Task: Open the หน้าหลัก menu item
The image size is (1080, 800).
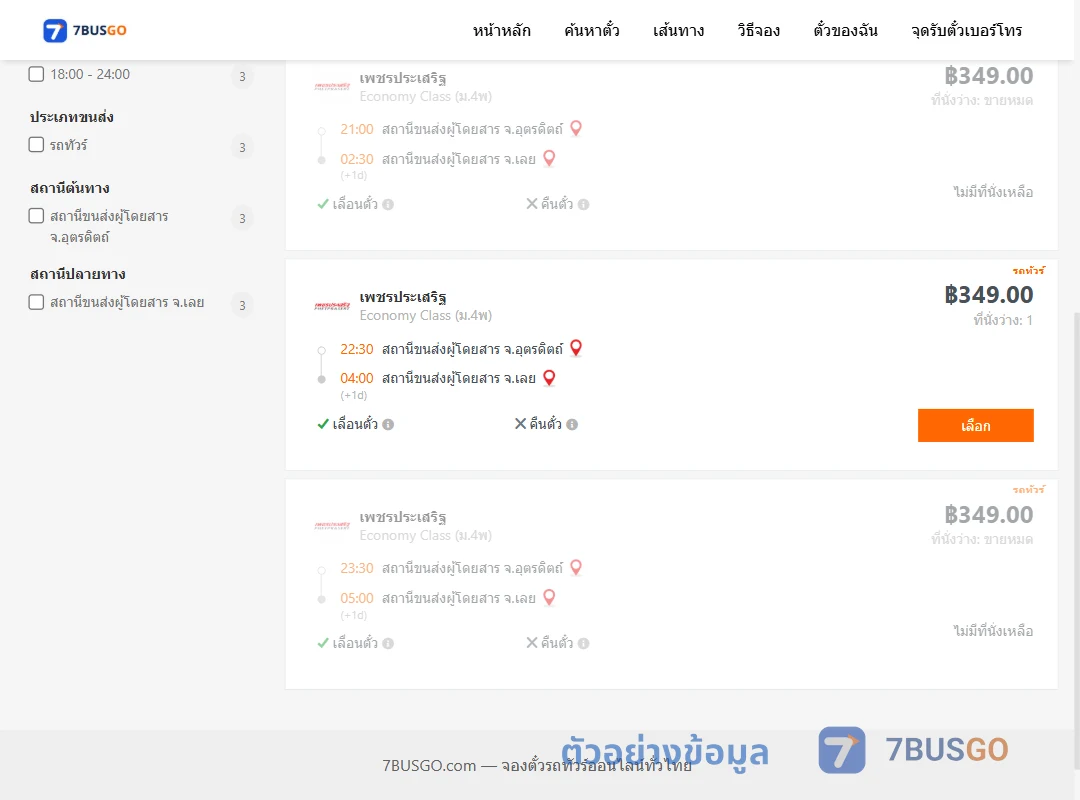Action: pyautogui.click(x=501, y=30)
